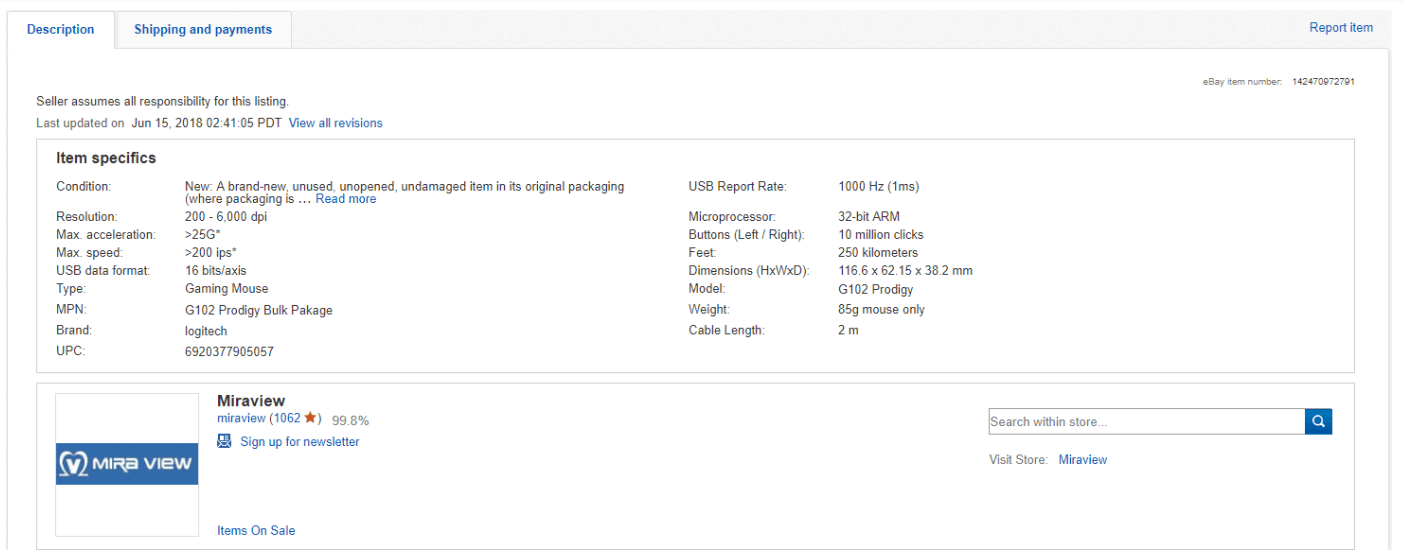Click the orange feedback star icon
The width and height of the screenshot is (1405, 559).
310,418
